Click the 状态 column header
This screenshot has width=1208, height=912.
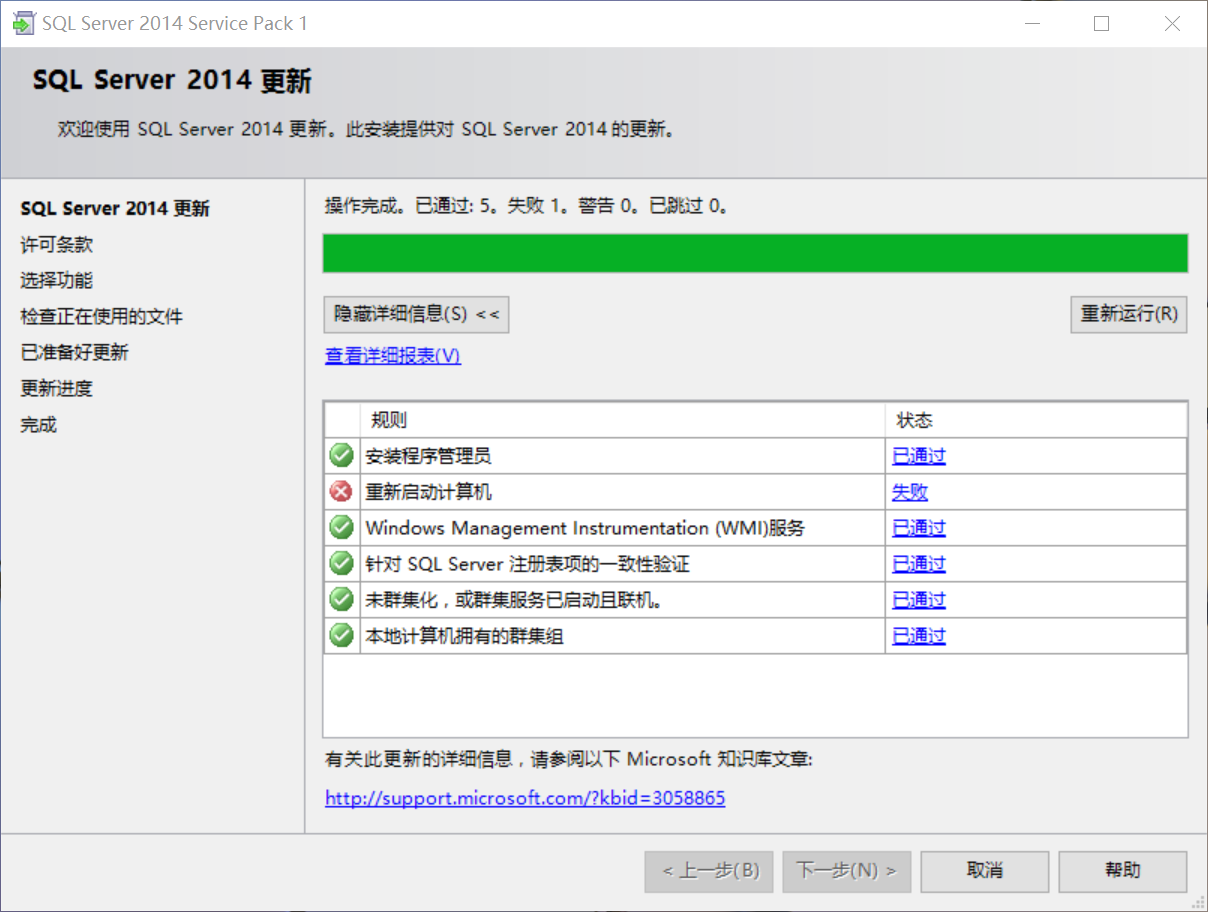1036,420
